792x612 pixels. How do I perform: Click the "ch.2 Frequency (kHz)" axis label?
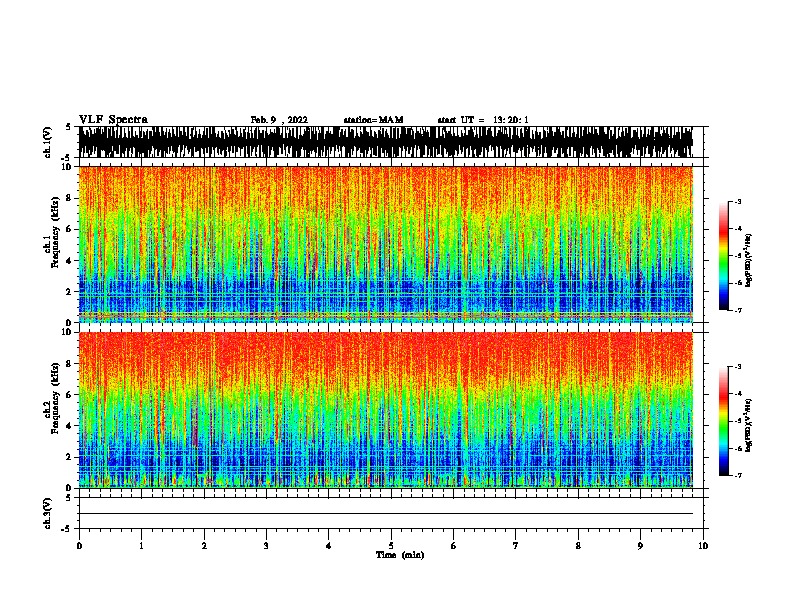(x=51, y=398)
